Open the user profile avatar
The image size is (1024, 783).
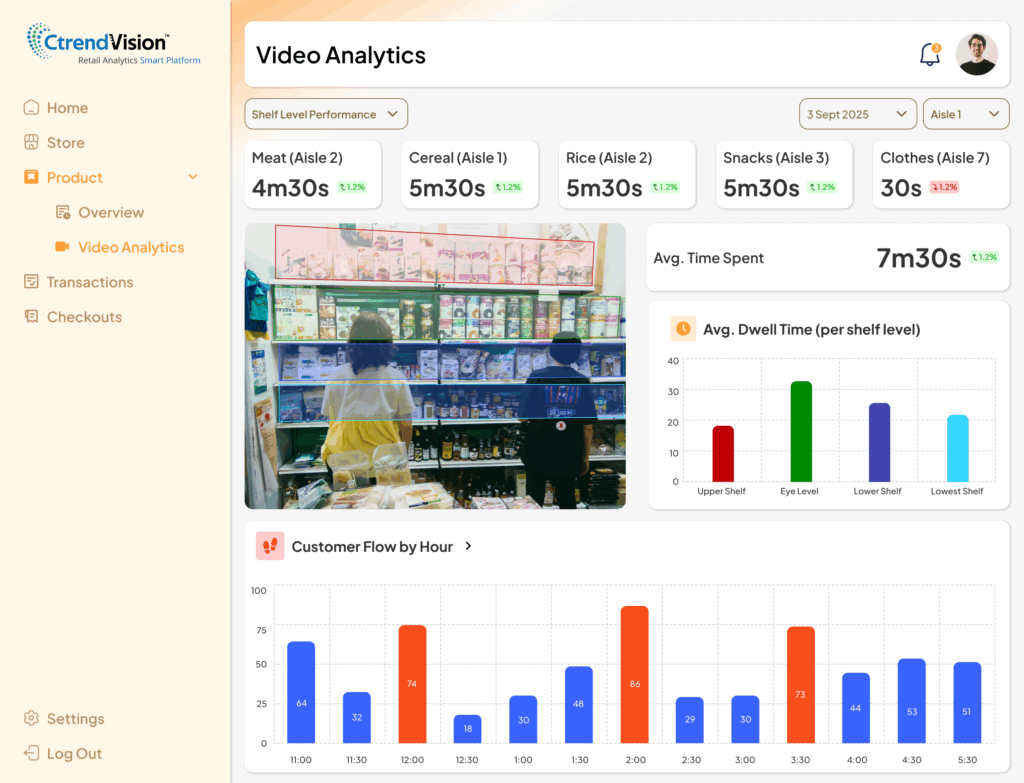(x=976, y=55)
